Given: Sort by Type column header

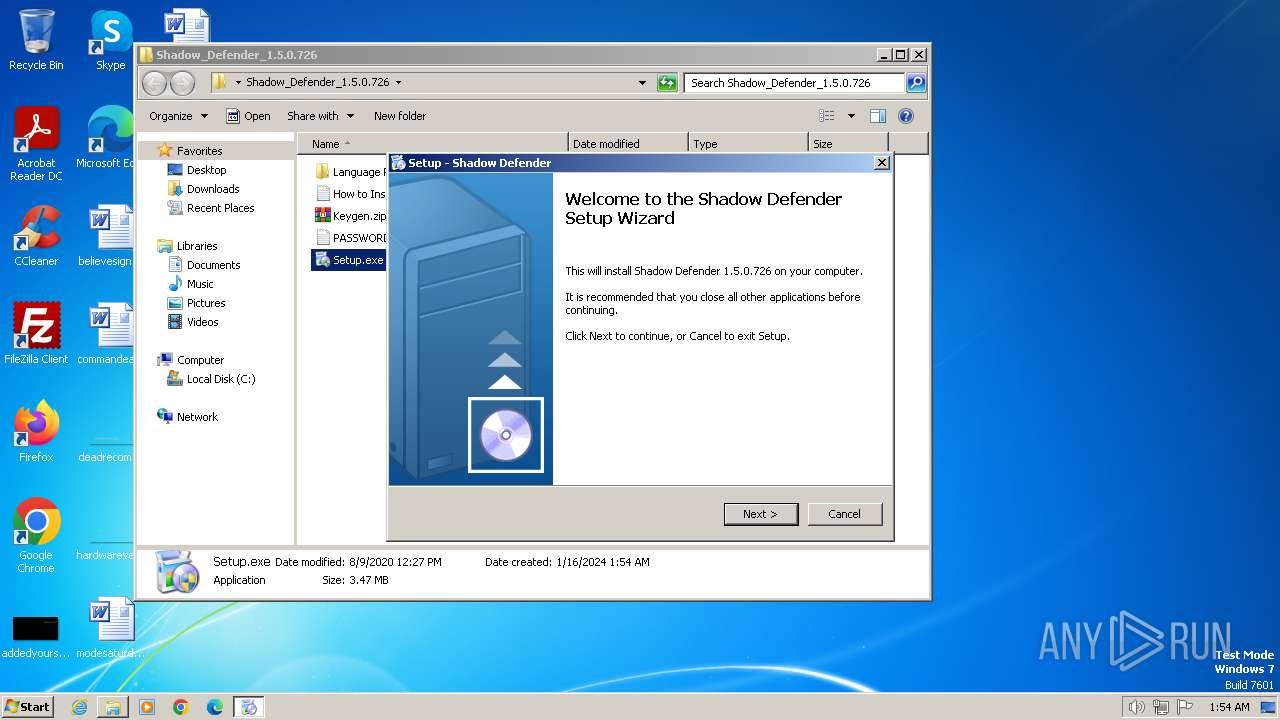Looking at the screenshot, I should coord(748,144).
